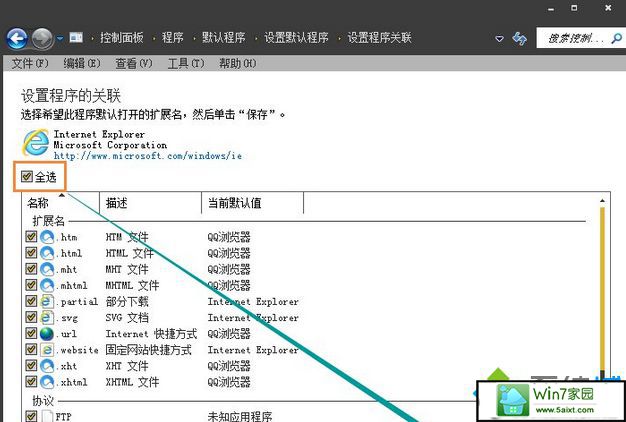Open address bar history dropdown arrow
The width and height of the screenshot is (626, 422).
499,39
